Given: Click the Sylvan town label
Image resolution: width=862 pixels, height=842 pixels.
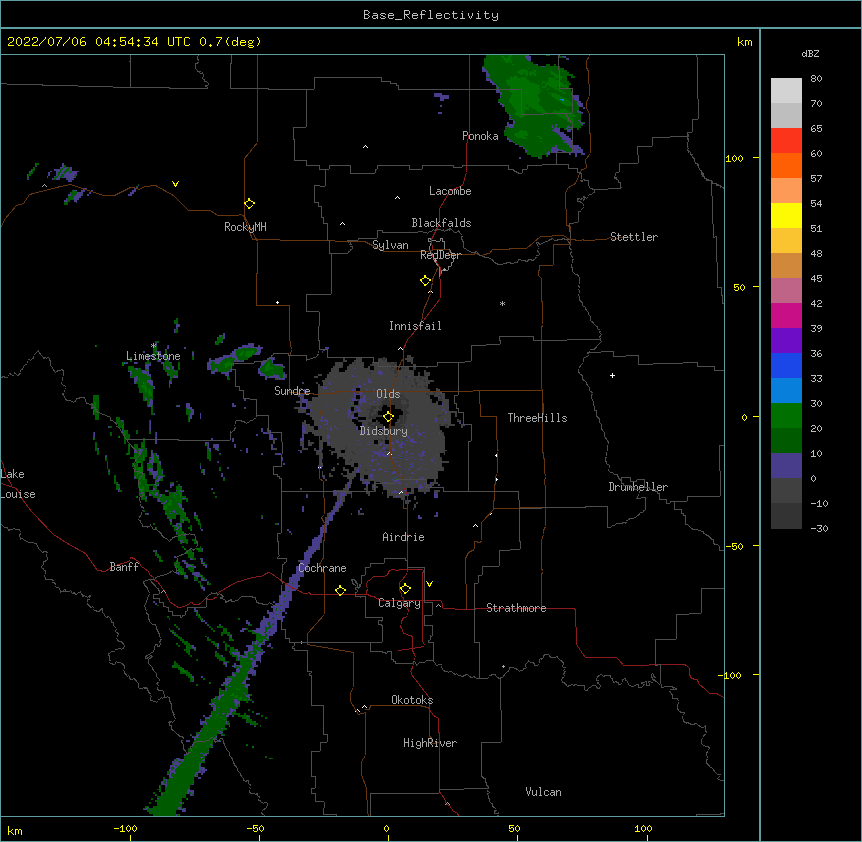Looking at the screenshot, I should 390,245.
